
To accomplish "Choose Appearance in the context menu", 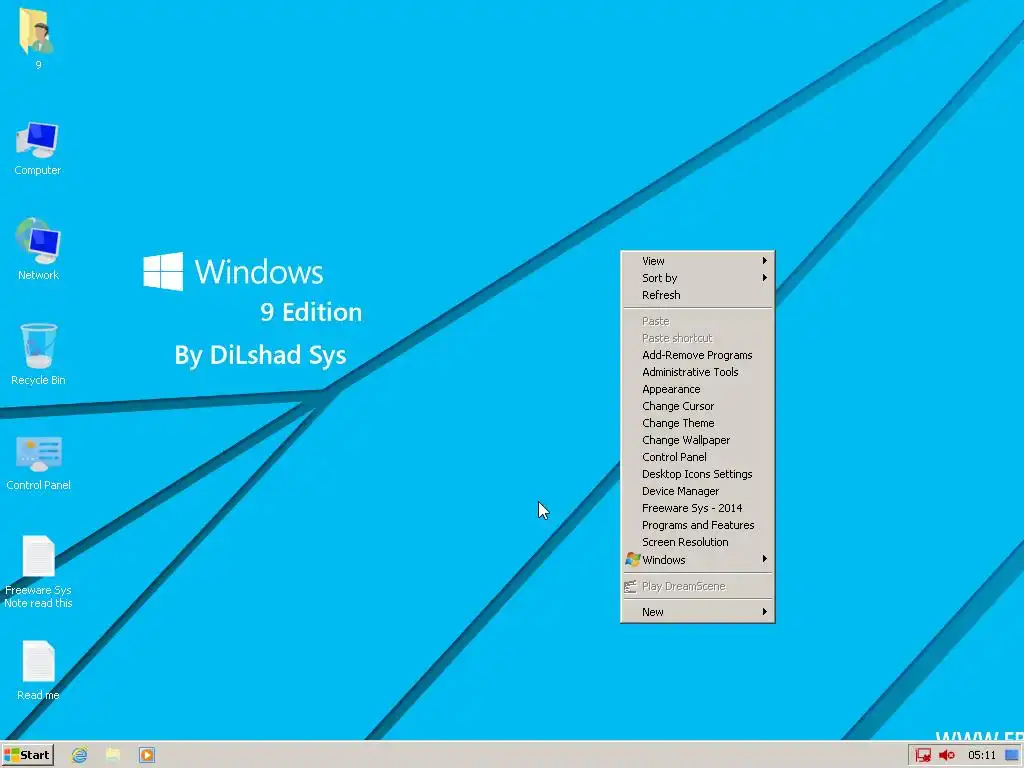I will coord(697,389).
